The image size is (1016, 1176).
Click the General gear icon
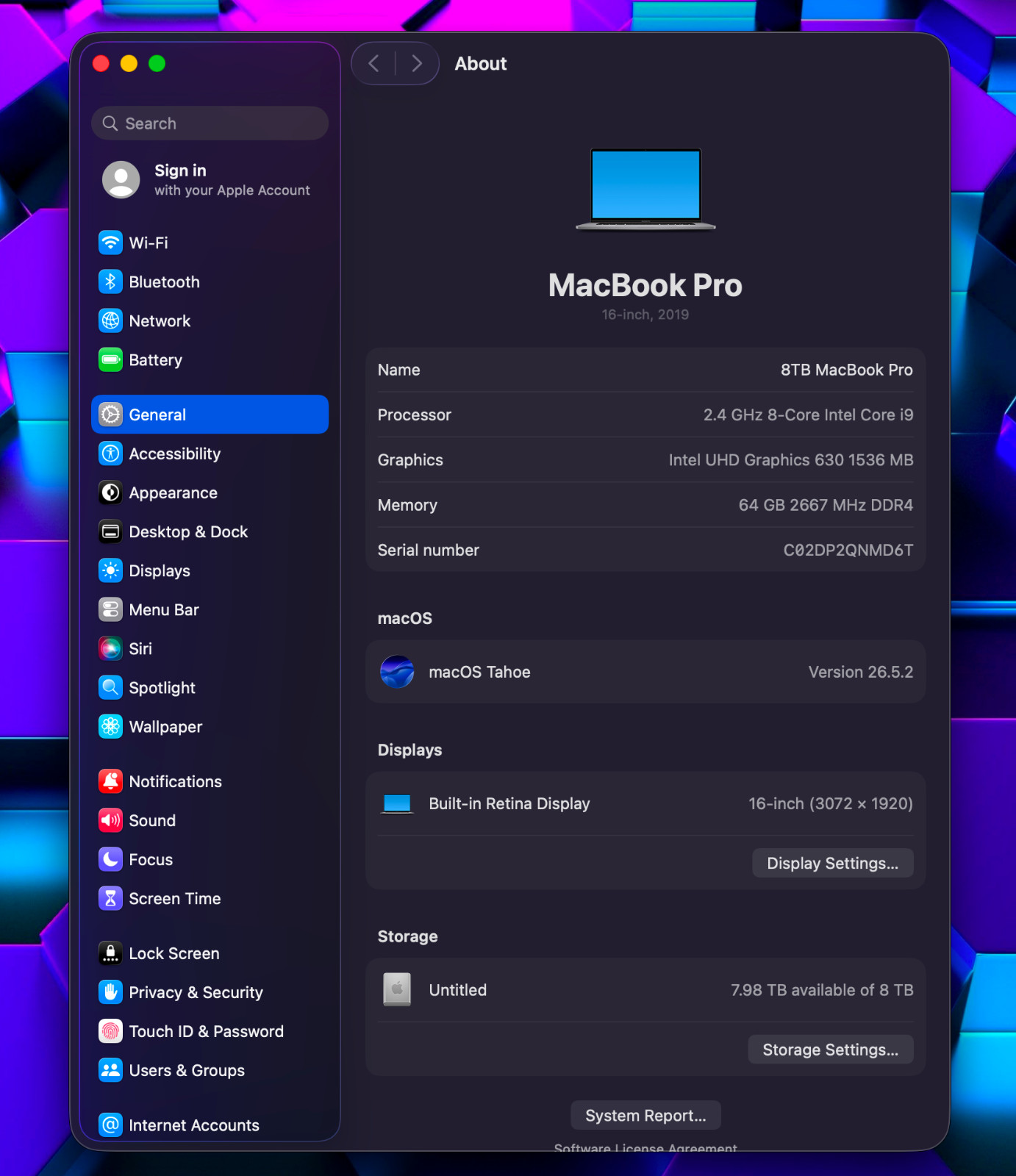110,415
